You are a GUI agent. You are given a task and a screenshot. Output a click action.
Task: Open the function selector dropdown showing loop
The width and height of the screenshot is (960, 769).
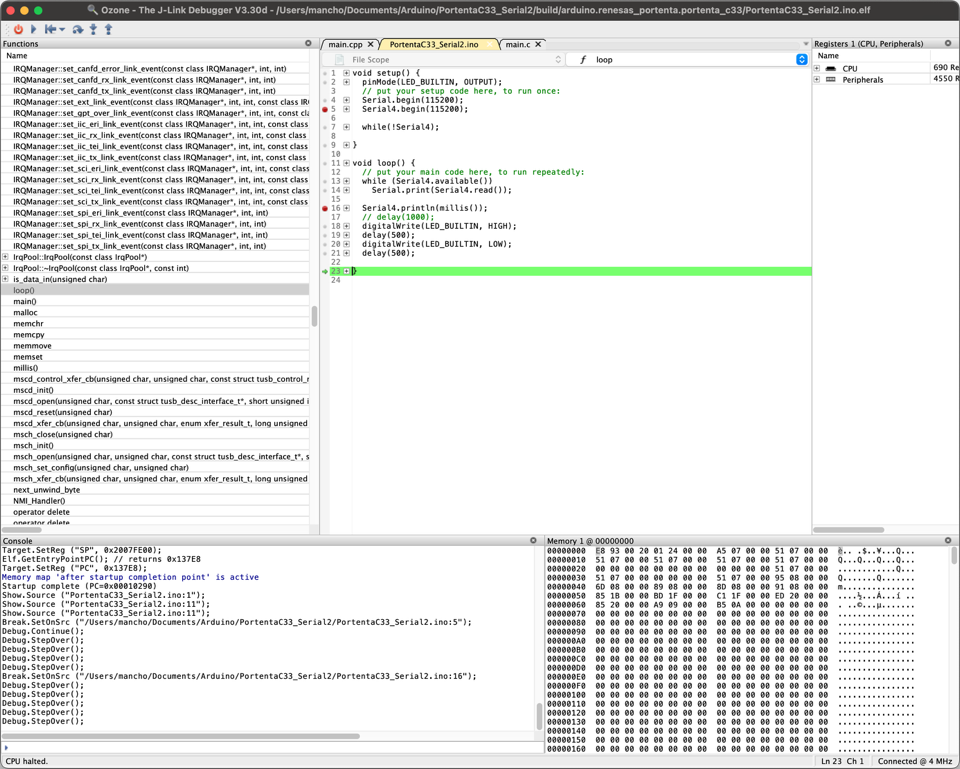click(x=801, y=60)
